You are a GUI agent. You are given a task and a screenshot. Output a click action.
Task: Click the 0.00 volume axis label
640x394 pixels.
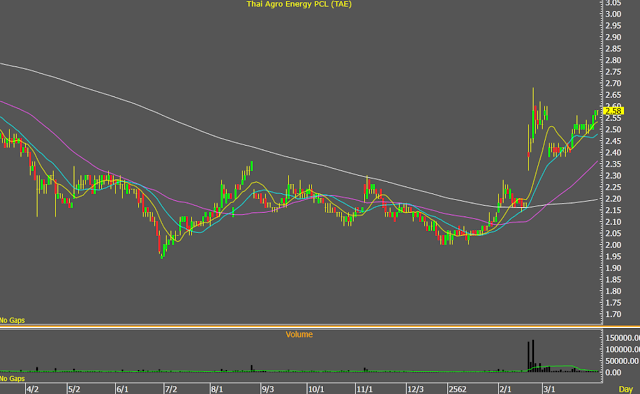click(x=613, y=372)
